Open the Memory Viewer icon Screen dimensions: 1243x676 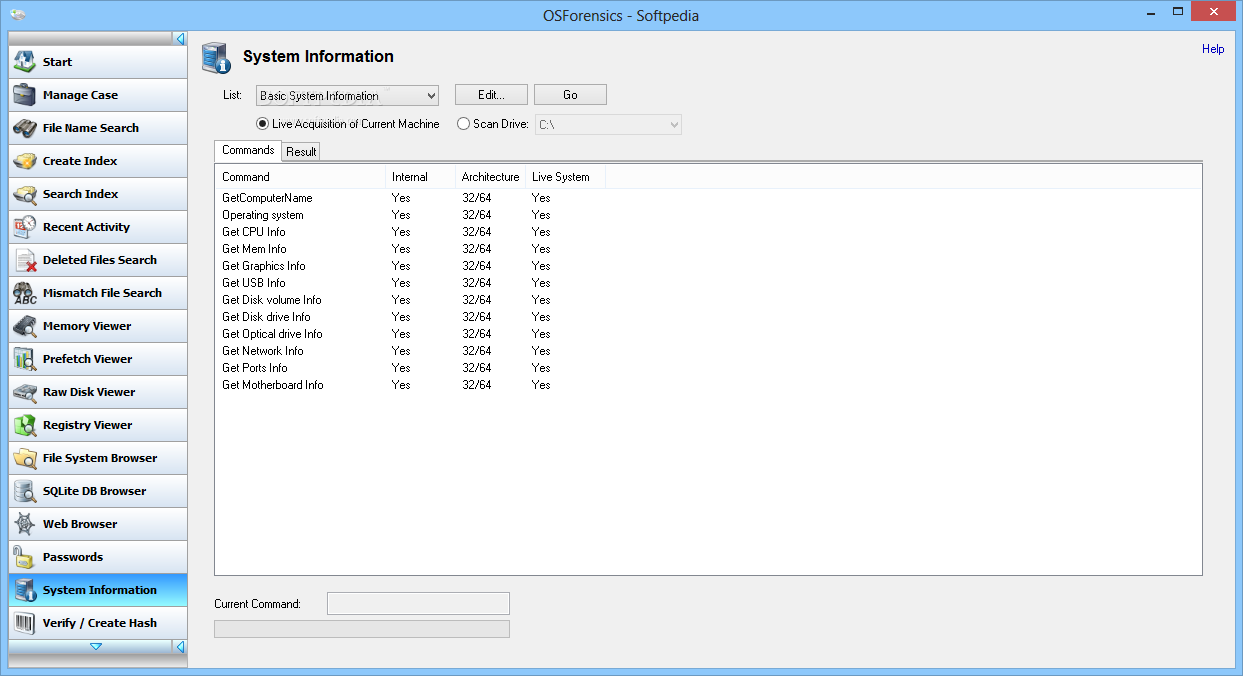point(25,326)
